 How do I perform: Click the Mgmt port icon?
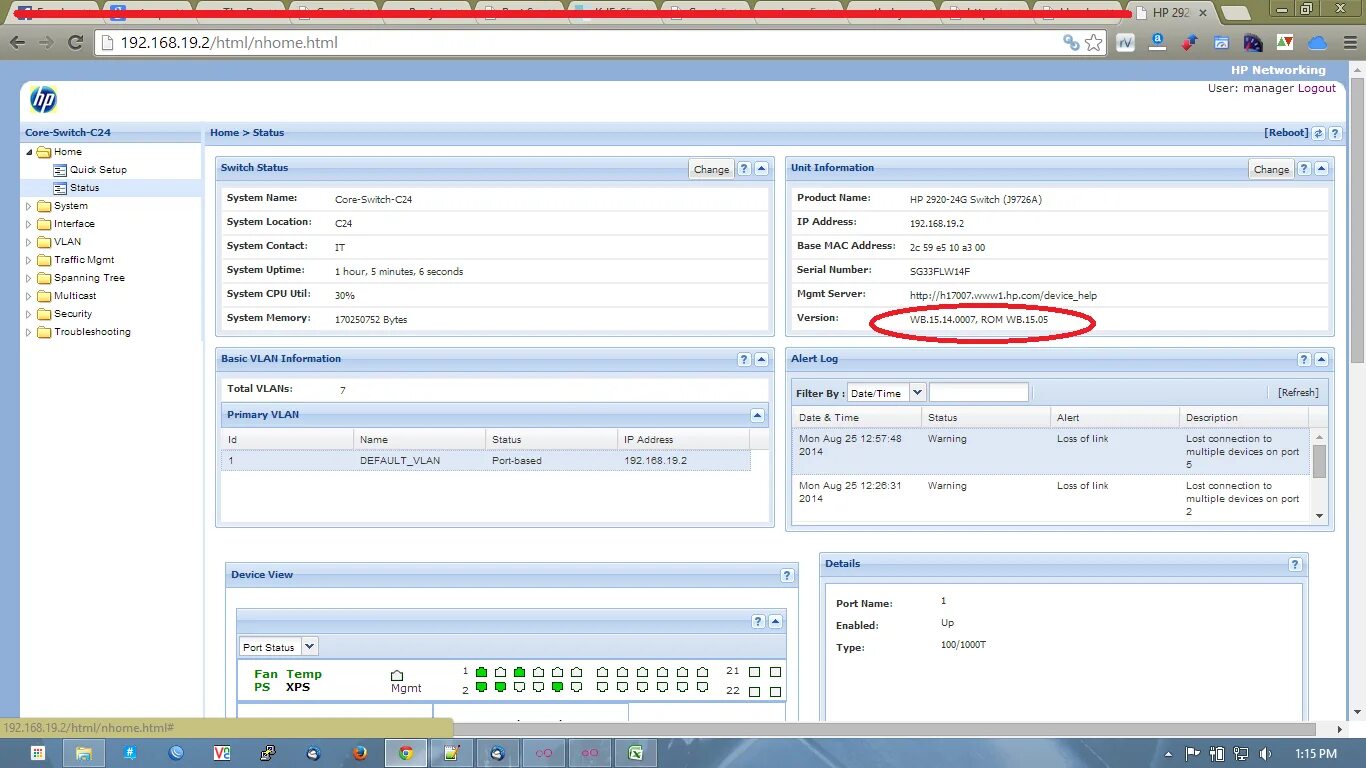point(397,675)
